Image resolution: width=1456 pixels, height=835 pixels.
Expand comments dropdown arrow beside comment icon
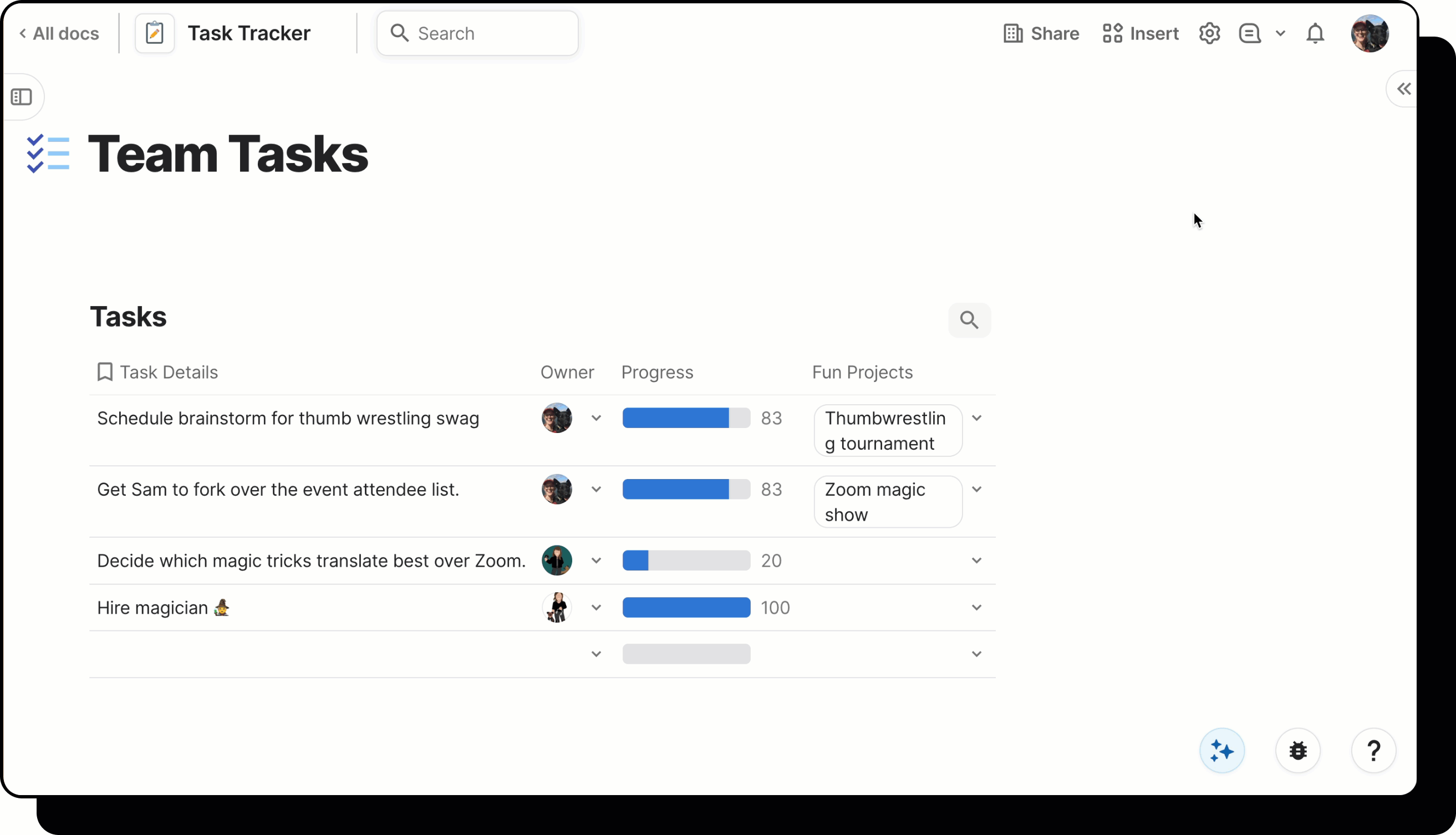[1281, 33]
